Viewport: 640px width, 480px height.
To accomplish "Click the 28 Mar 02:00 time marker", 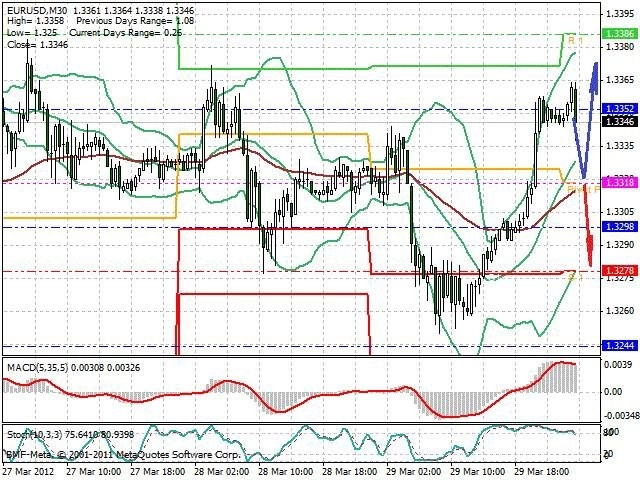I will 221,471.
